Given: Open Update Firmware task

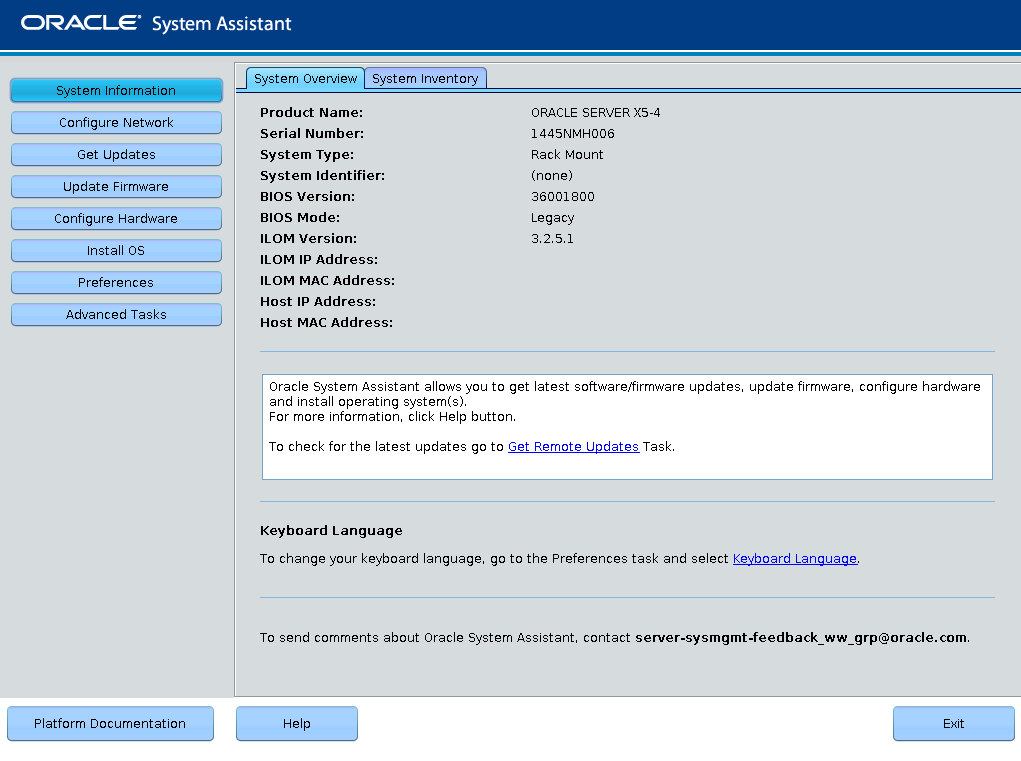Looking at the screenshot, I should (116, 186).
